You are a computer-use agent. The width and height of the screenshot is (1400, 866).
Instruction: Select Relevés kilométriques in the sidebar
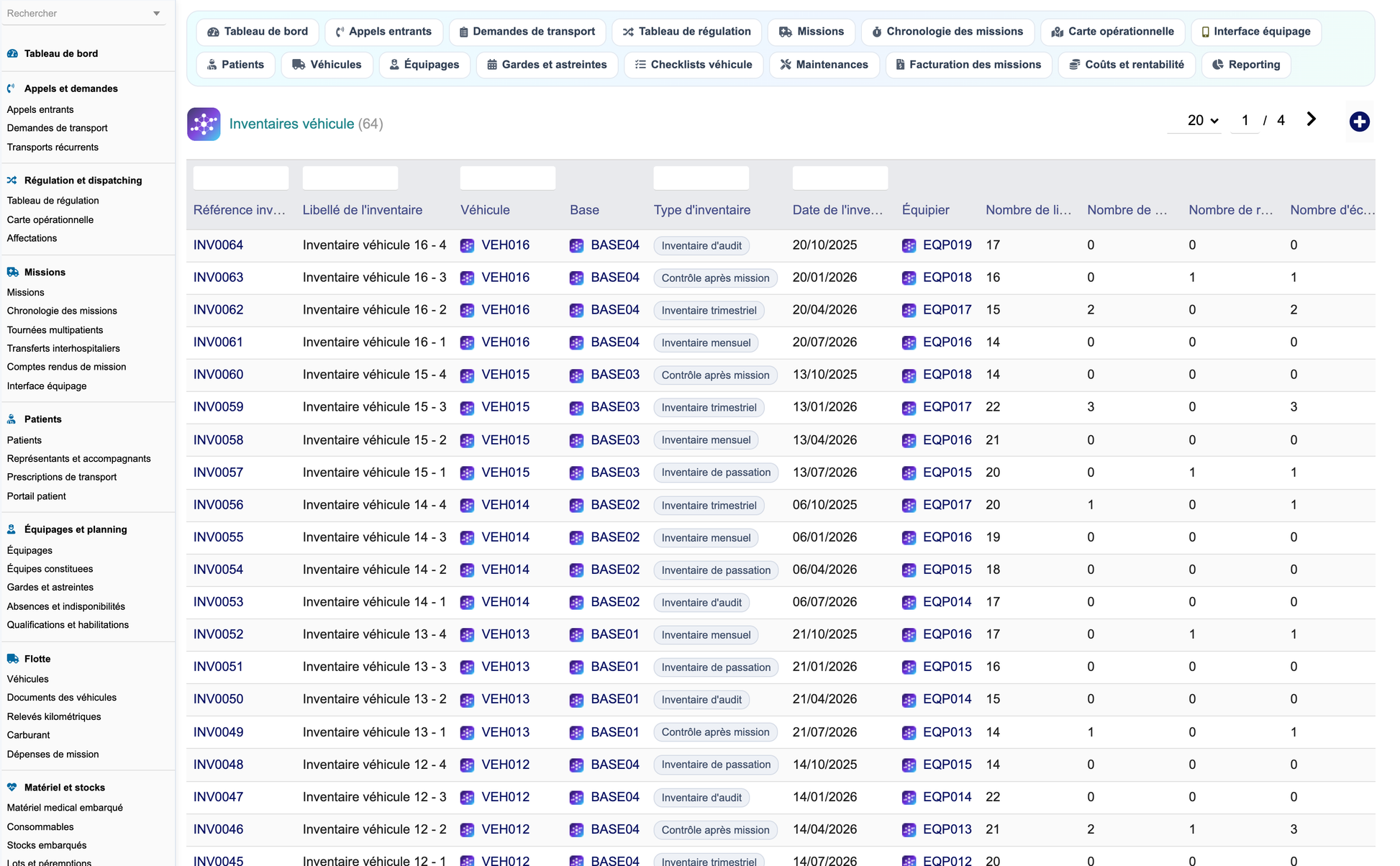[x=54, y=717]
